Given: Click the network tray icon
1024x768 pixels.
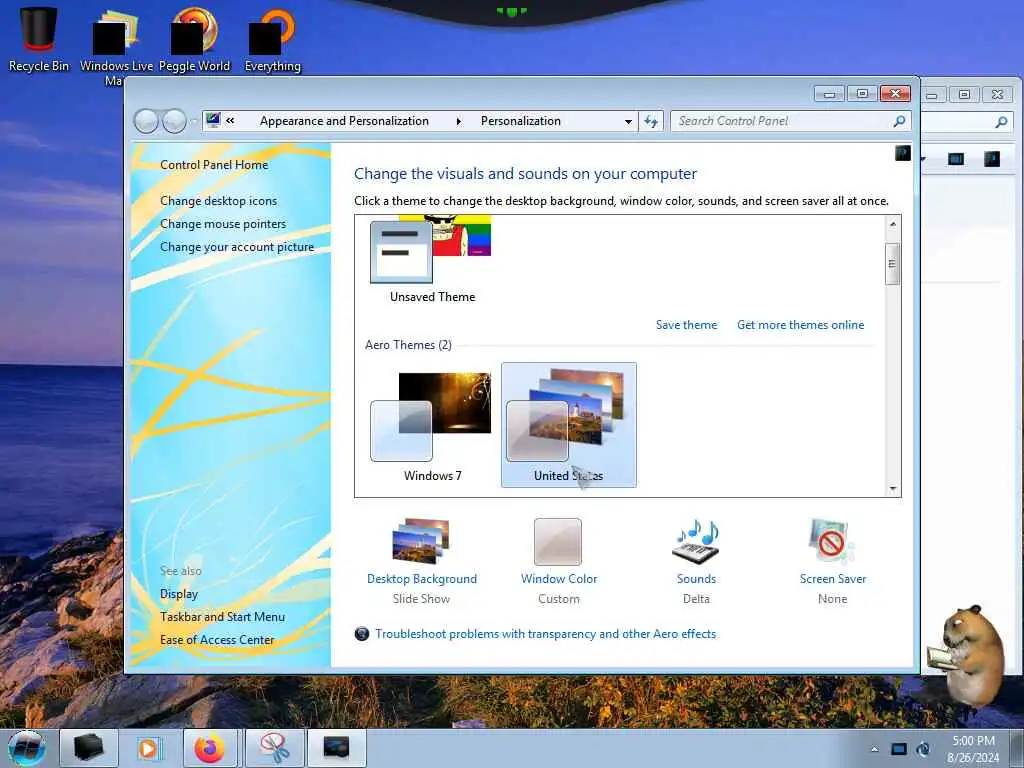Looking at the screenshot, I should tap(899, 749).
